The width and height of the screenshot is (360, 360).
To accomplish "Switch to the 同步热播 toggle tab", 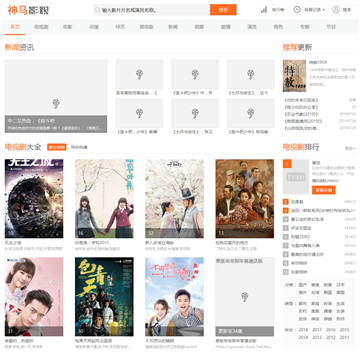I will 79,147.
